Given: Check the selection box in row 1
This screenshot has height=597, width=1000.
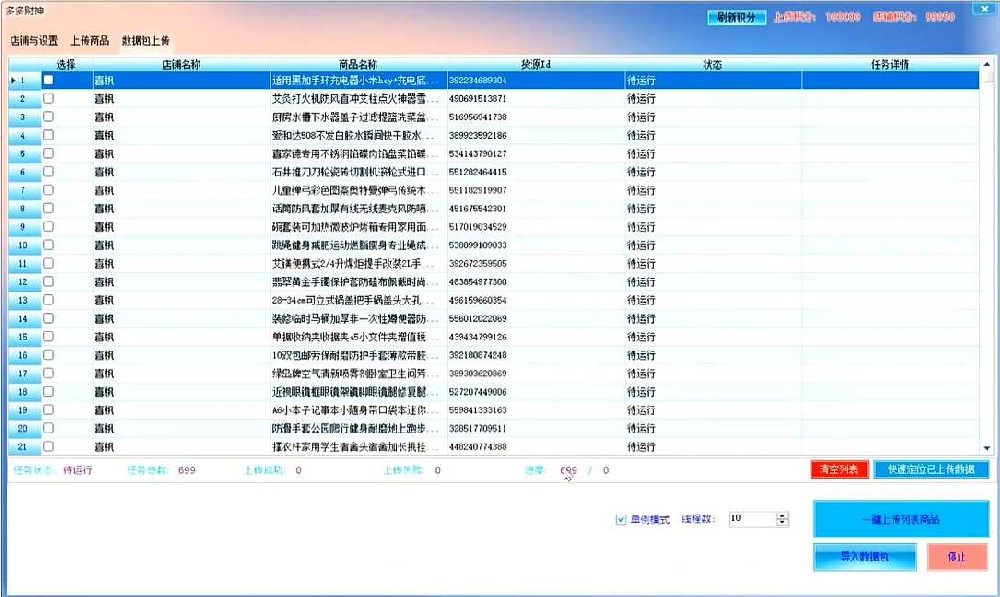Looking at the screenshot, I should (x=48, y=80).
